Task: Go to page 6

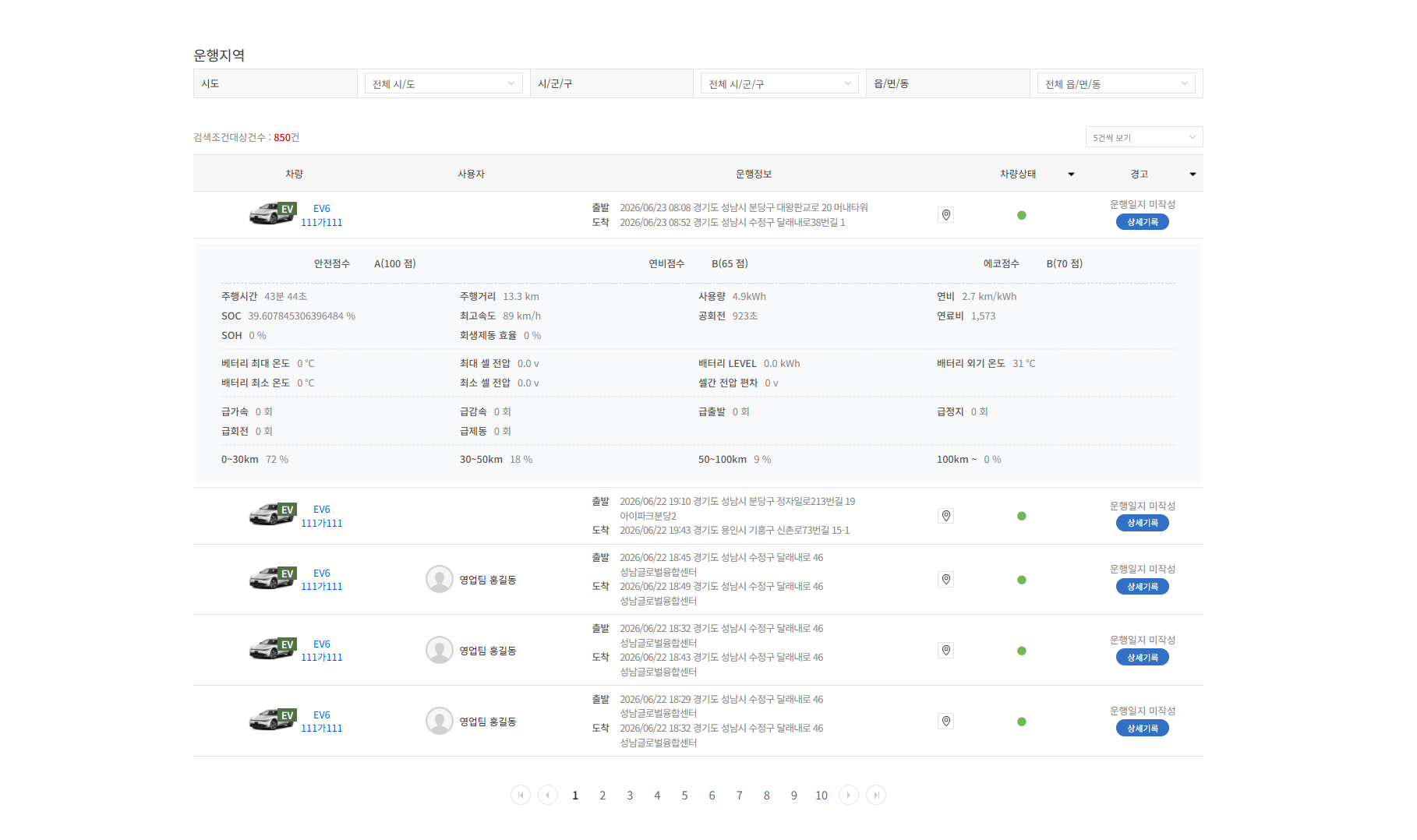Action: point(712,796)
